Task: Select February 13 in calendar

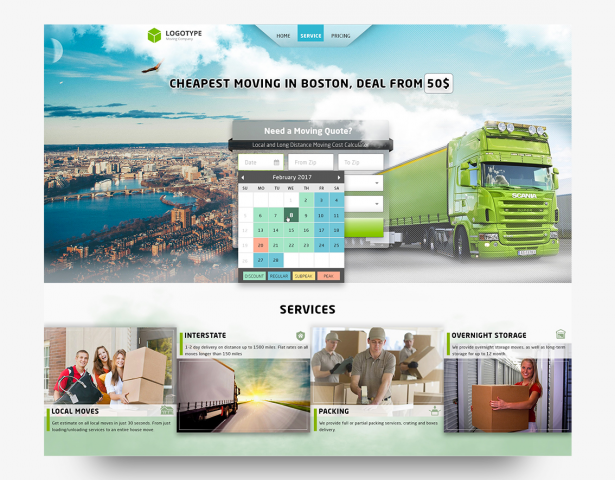Action: click(260, 230)
